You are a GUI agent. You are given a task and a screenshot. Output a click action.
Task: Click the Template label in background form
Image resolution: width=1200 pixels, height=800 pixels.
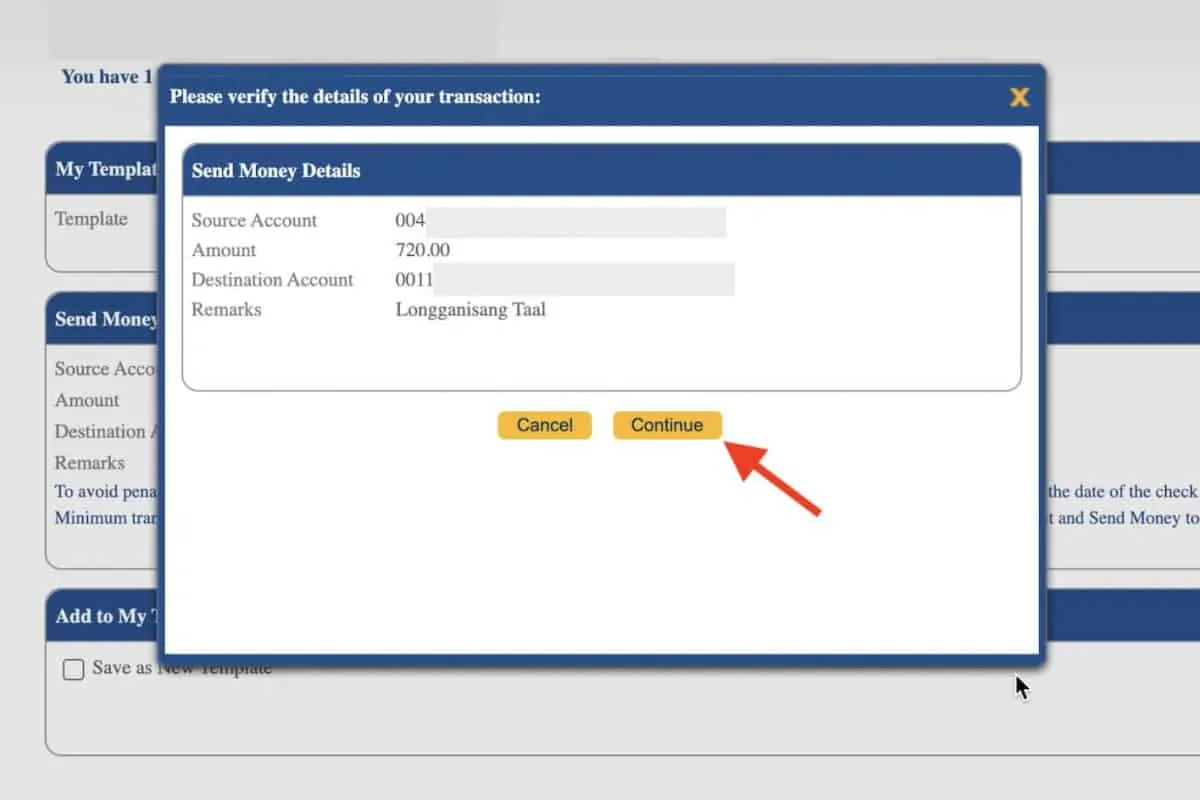[x=91, y=219]
